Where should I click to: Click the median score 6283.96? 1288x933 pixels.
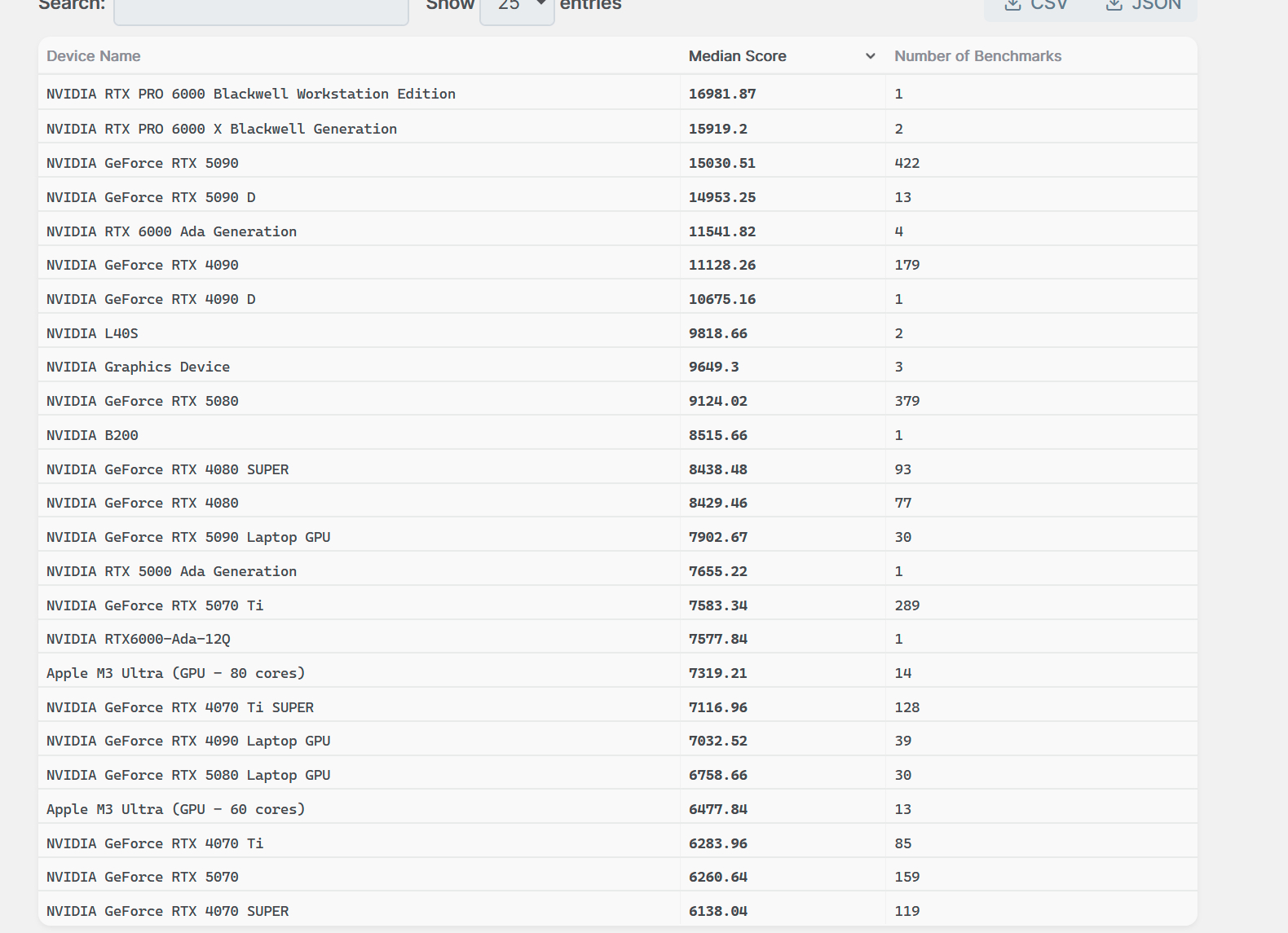[x=718, y=843]
